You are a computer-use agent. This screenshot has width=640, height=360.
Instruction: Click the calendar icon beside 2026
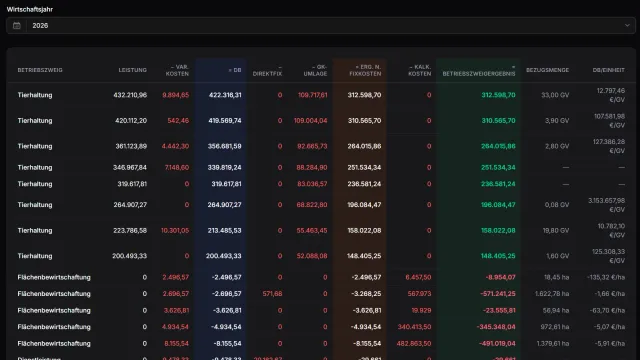17,26
